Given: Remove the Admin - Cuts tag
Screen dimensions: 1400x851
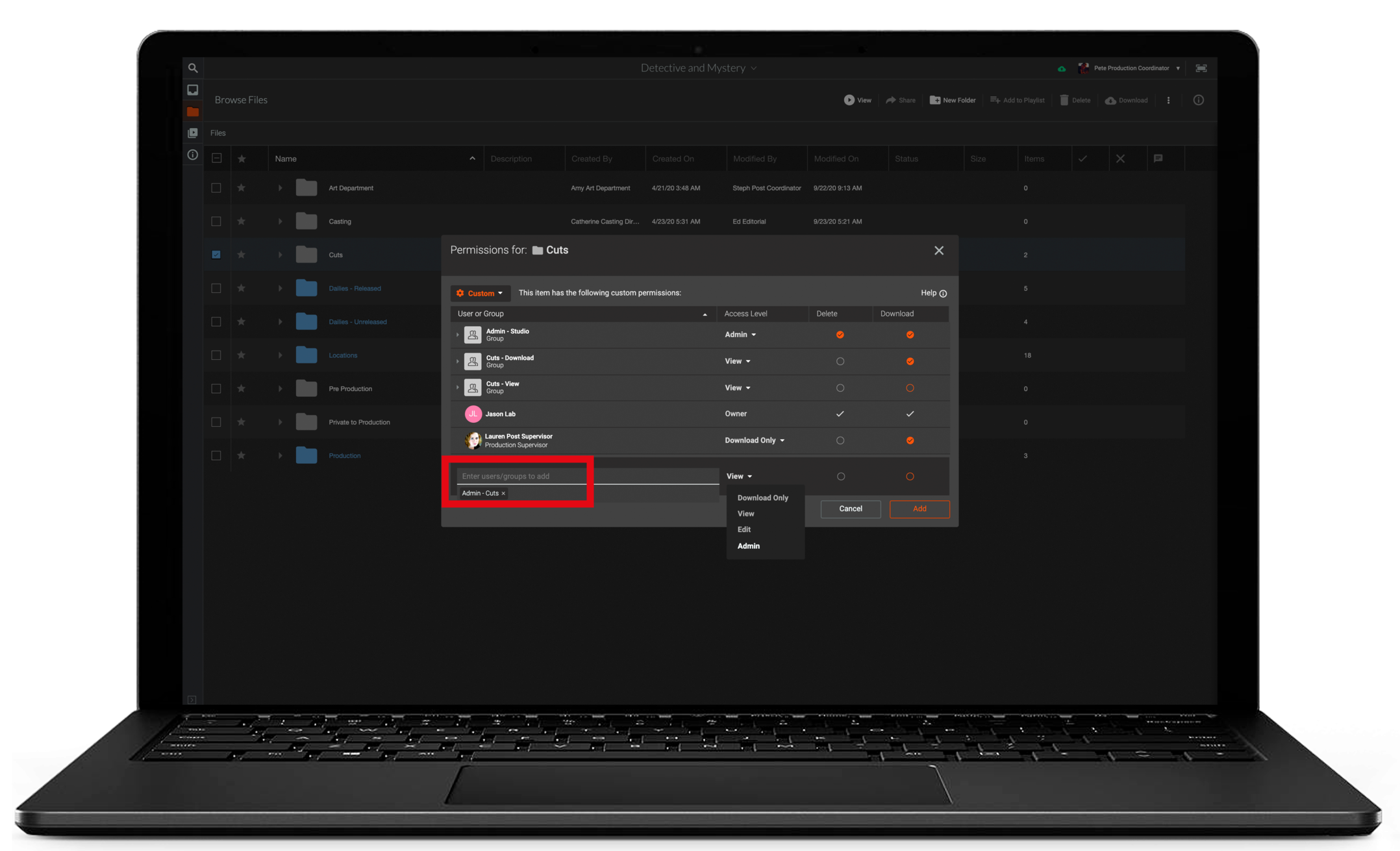Looking at the screenshot, I should pos(503,494).
